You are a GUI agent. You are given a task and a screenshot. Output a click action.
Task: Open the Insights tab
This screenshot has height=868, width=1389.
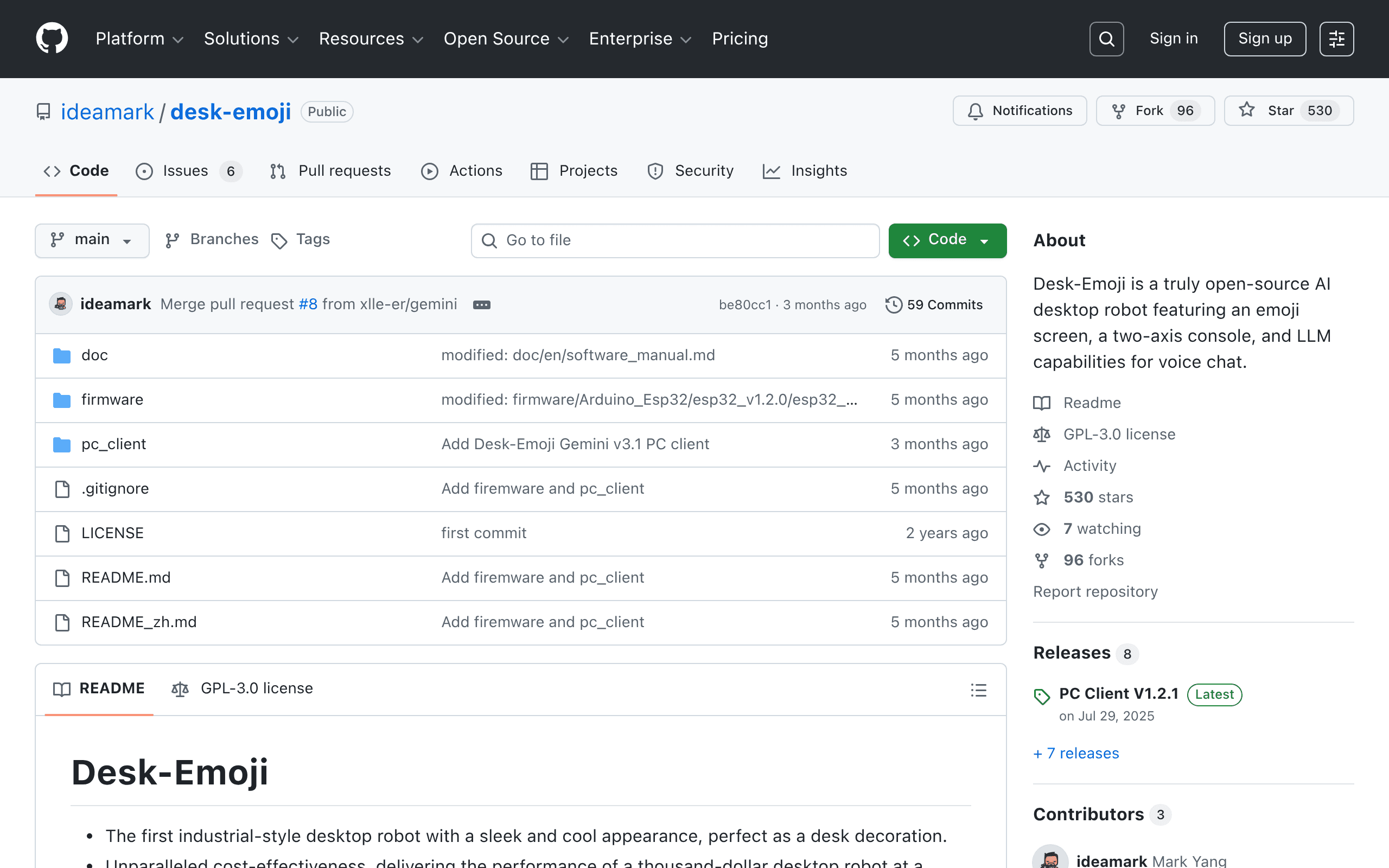pos(805,171)
